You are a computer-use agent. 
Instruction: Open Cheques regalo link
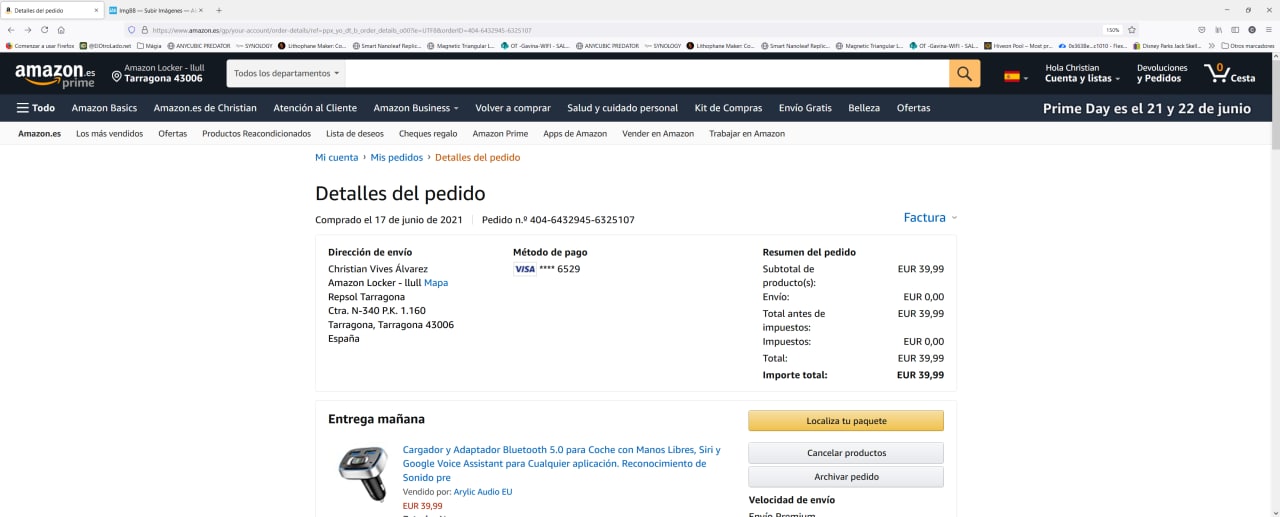coord(428,134)
